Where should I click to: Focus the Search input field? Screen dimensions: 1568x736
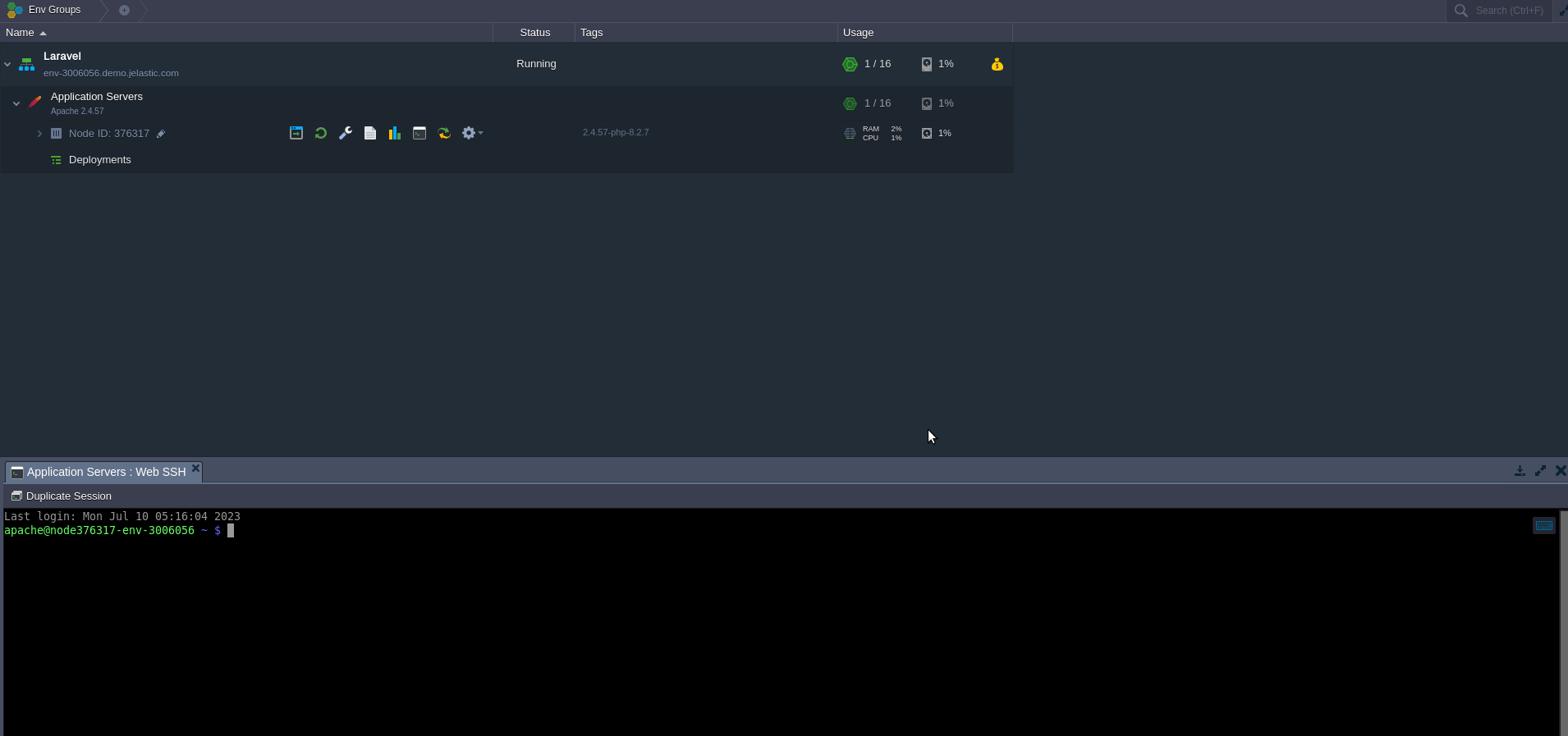[1508, 11]
